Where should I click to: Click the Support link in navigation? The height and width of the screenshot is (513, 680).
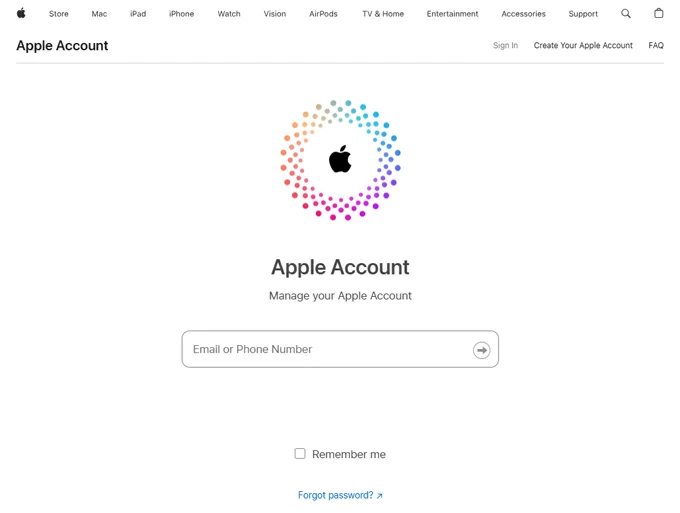click(x=583, y=14)
